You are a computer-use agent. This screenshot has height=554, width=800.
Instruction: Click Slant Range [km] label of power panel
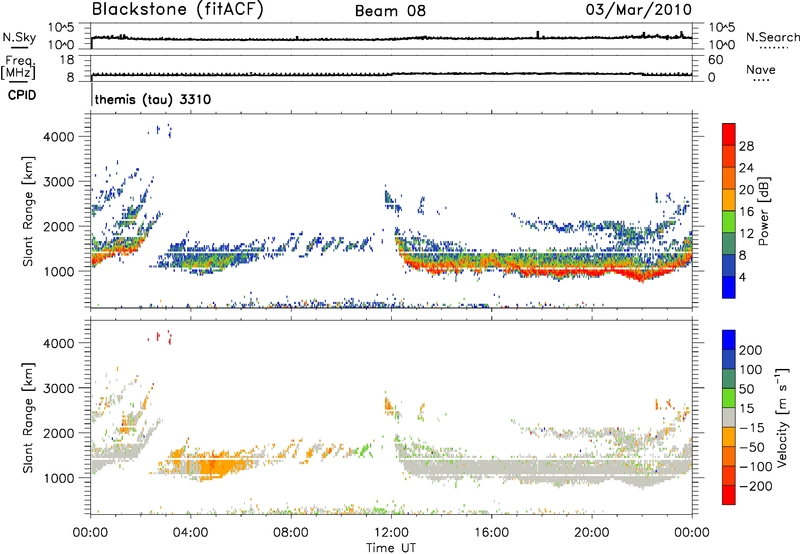point(28,211)
